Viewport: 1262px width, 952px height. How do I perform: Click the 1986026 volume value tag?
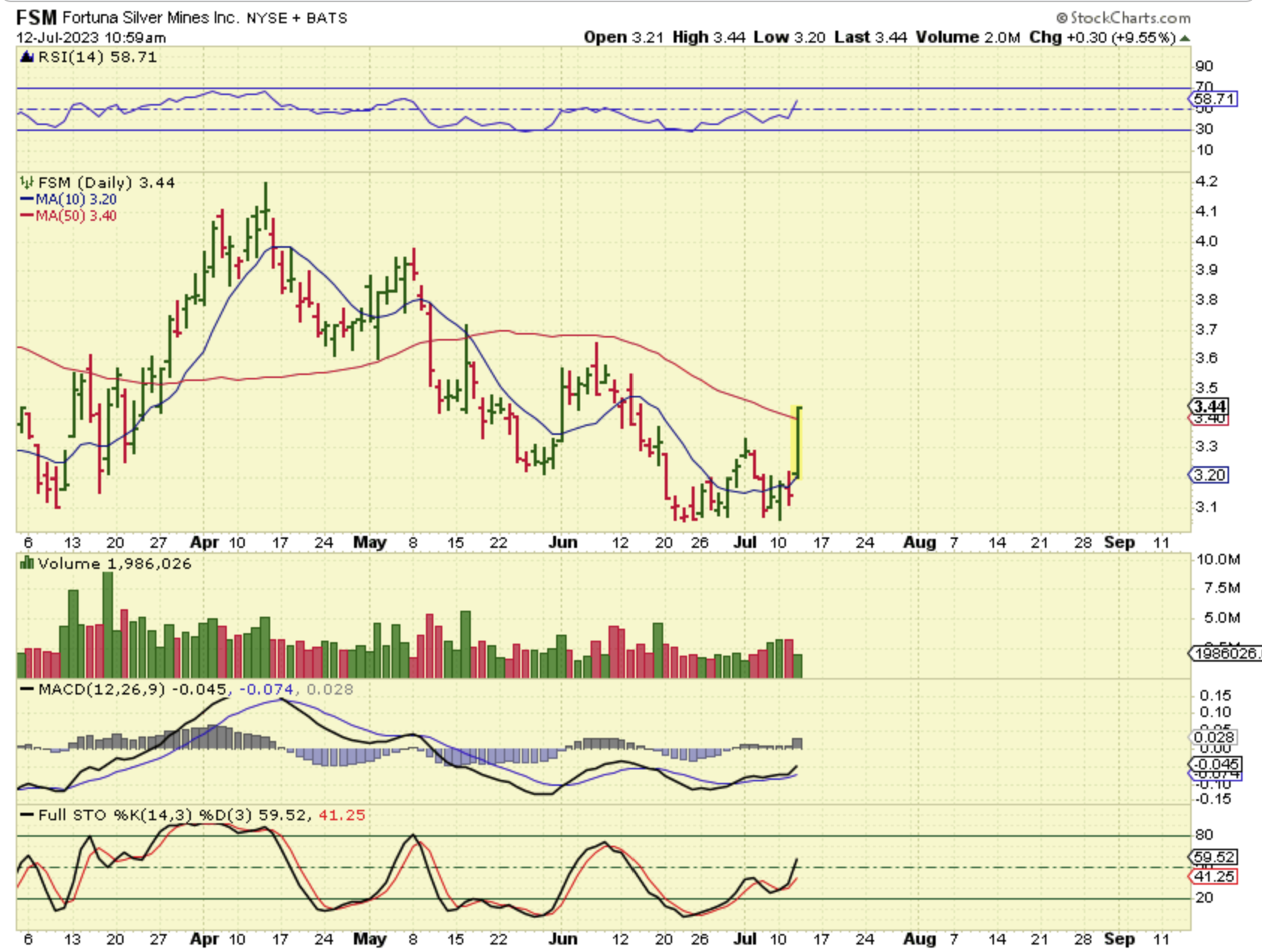[1226, 653]
